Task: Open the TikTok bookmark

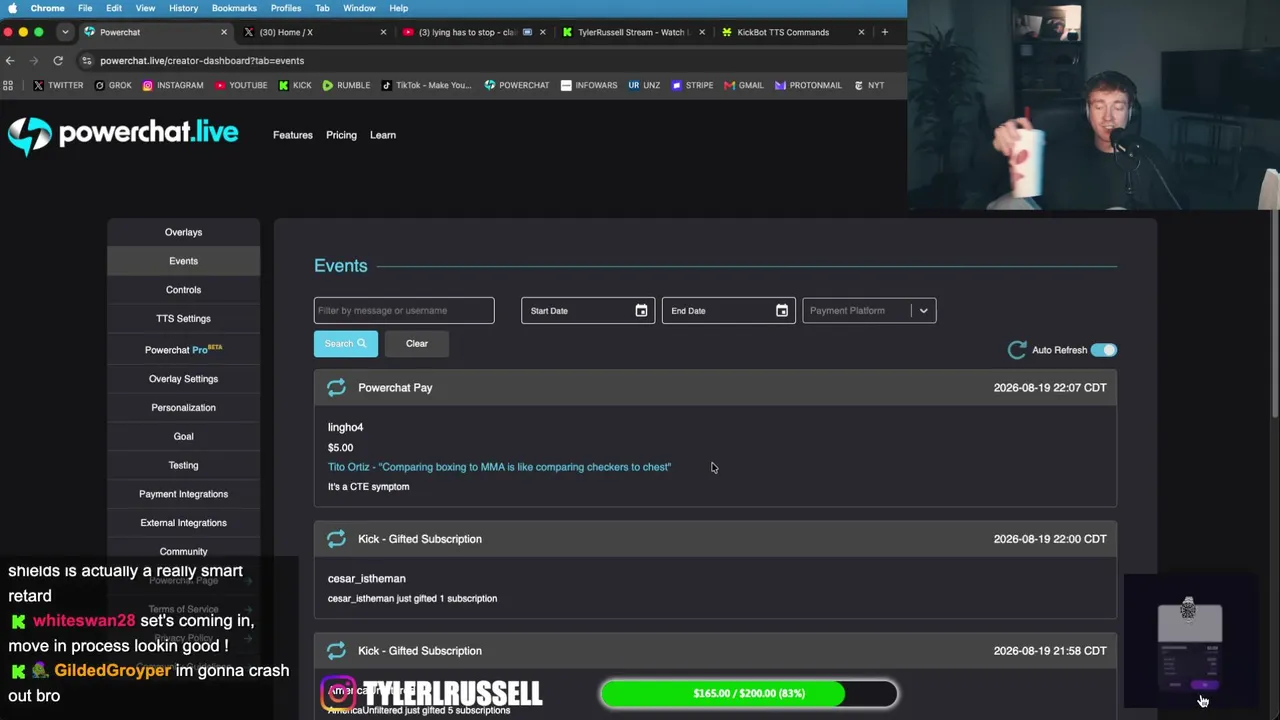Action: [x=426, y=85]
